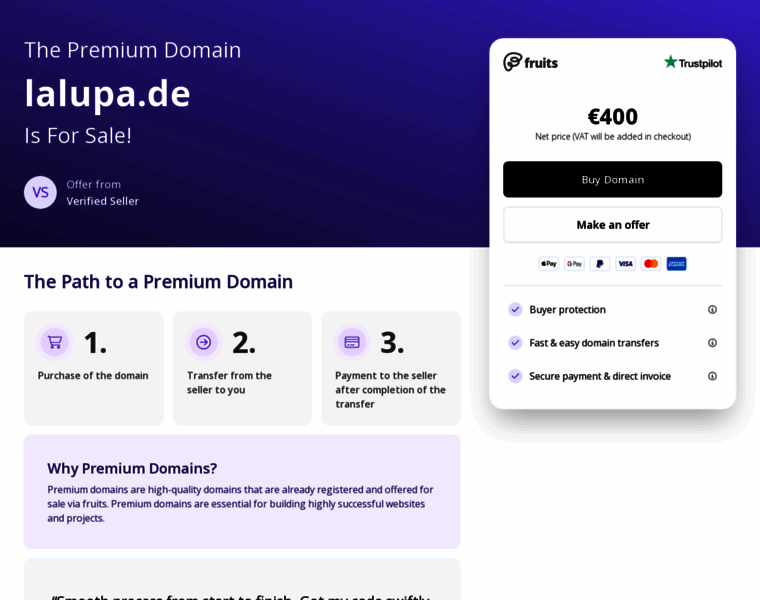Show info for Buyer protection

[x=712, y=310]
